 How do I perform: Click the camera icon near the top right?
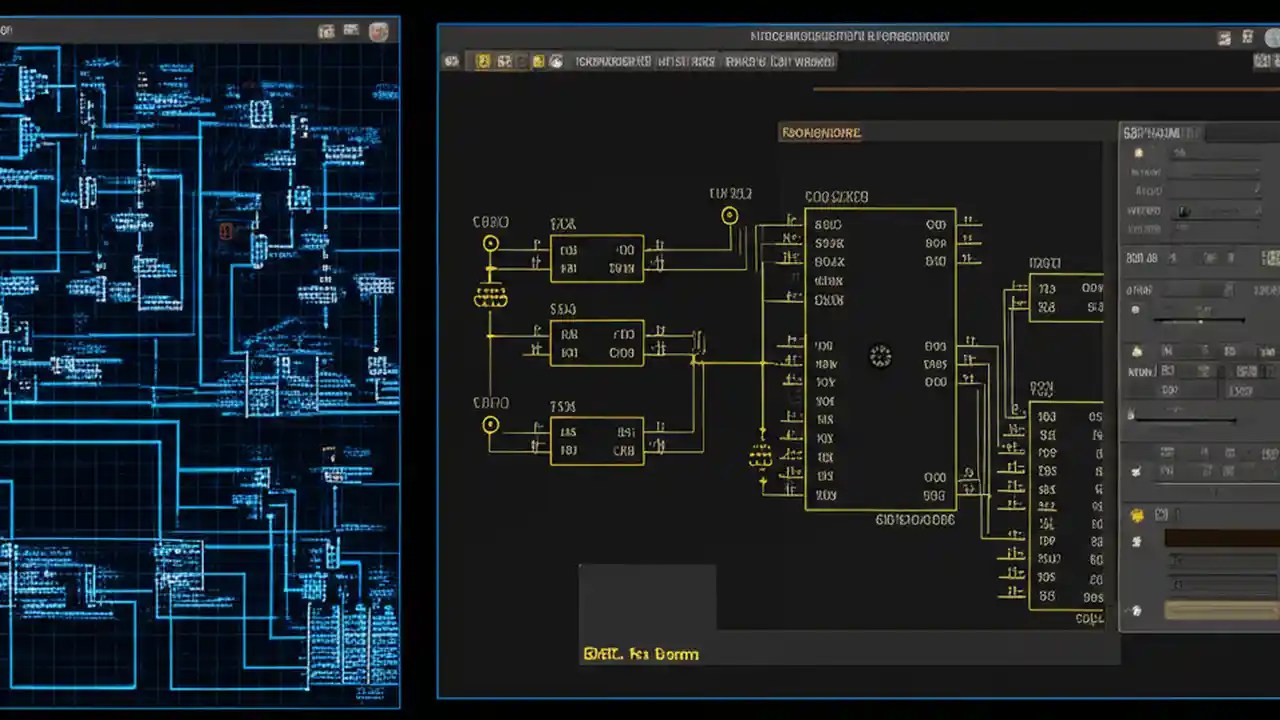pos(1248,37)
